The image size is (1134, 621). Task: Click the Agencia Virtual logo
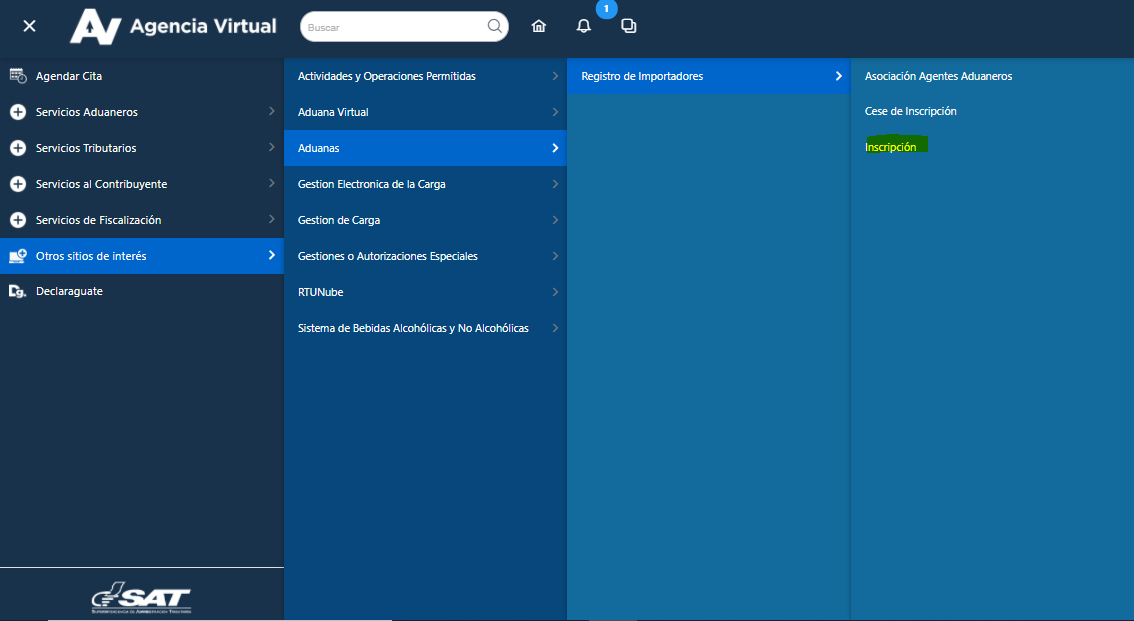(x=173, y=27)
